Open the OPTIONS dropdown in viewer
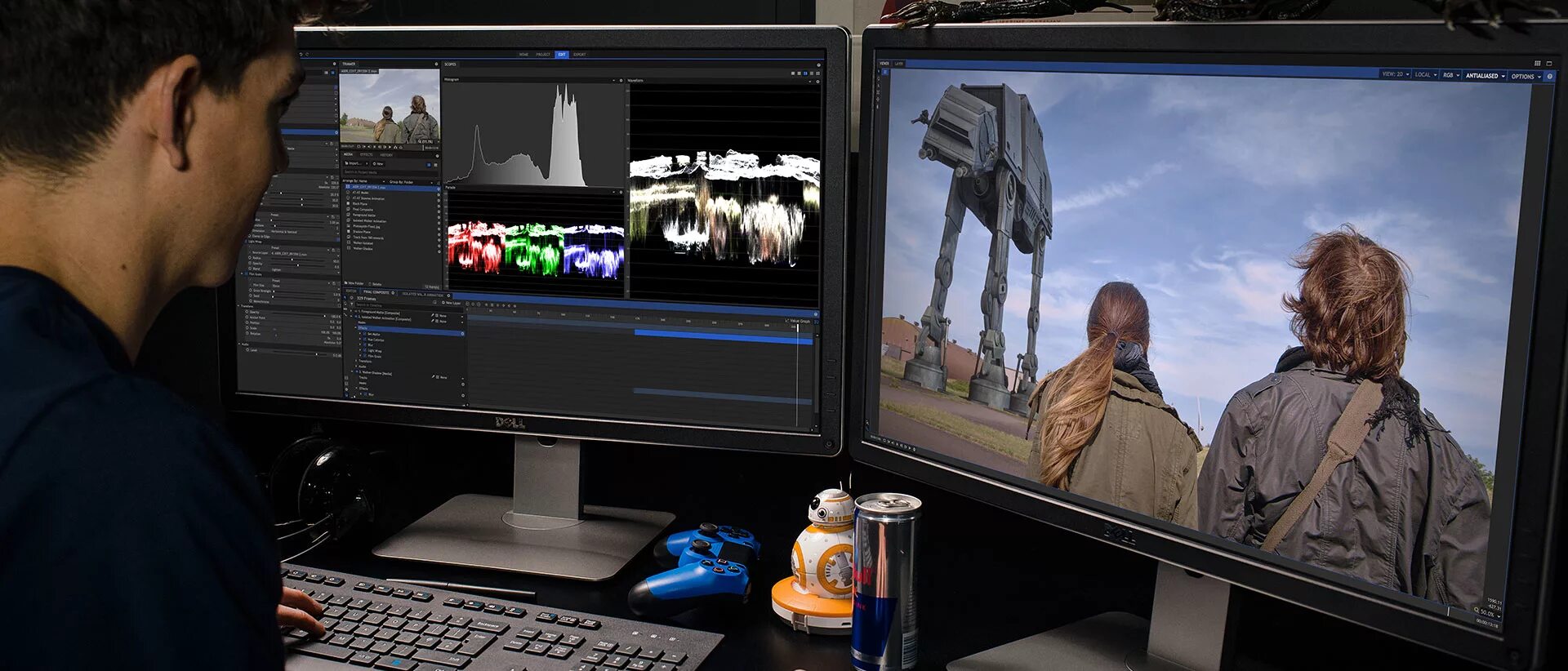The width and height of the screenshot is (1568, 671). point(1526,77)
